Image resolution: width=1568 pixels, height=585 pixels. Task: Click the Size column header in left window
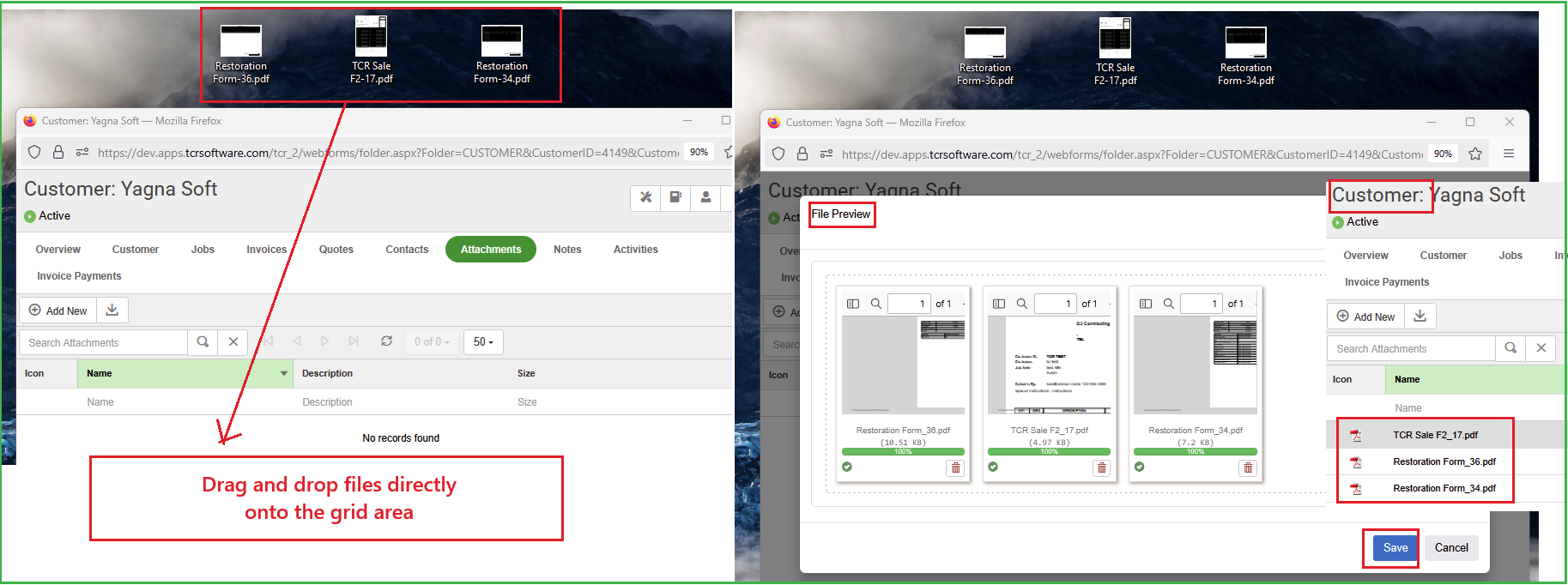pyautogui.click(x=526, y=373)
